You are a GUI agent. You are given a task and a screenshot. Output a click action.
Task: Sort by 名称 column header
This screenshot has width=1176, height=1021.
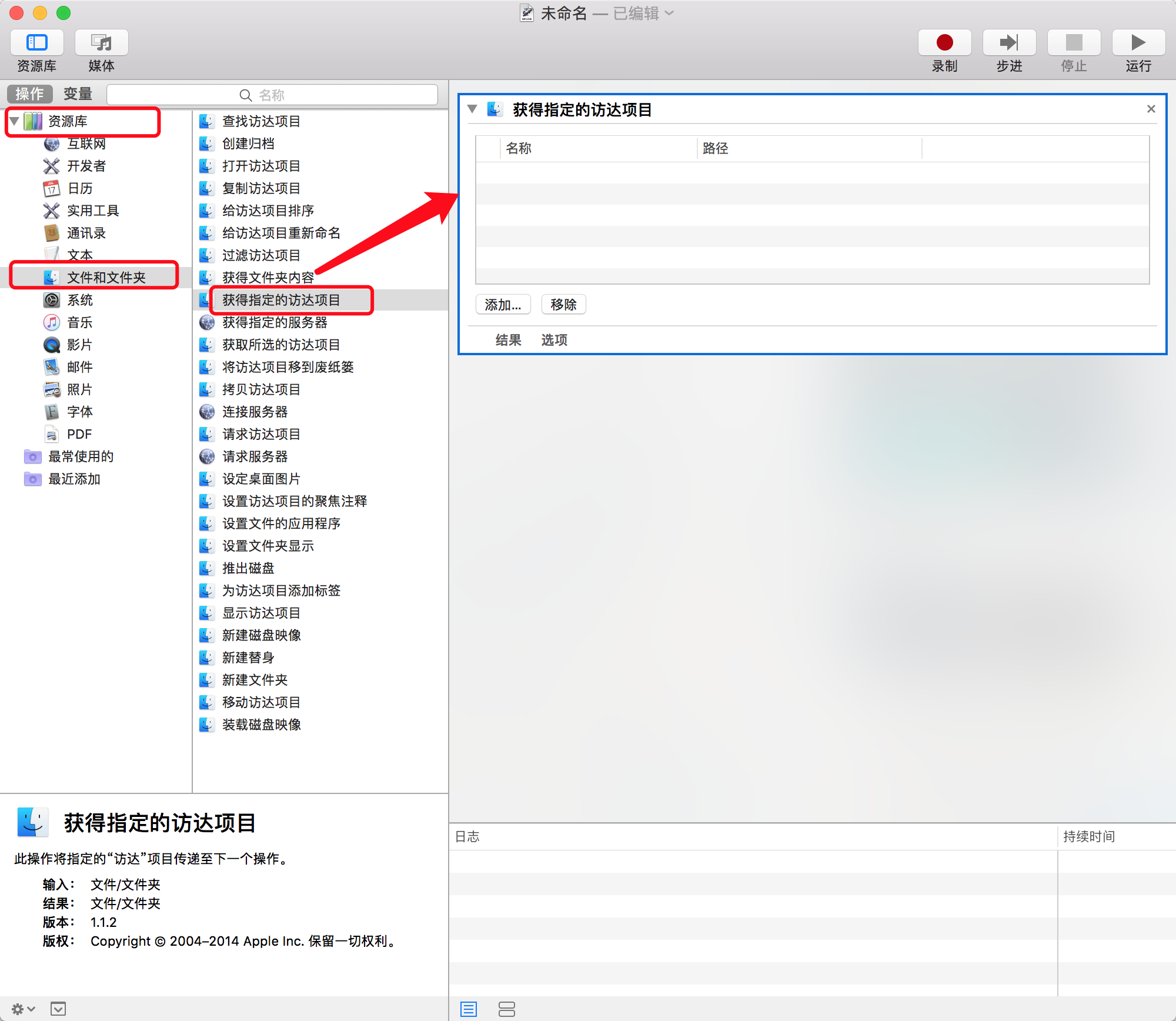(599, 148)
